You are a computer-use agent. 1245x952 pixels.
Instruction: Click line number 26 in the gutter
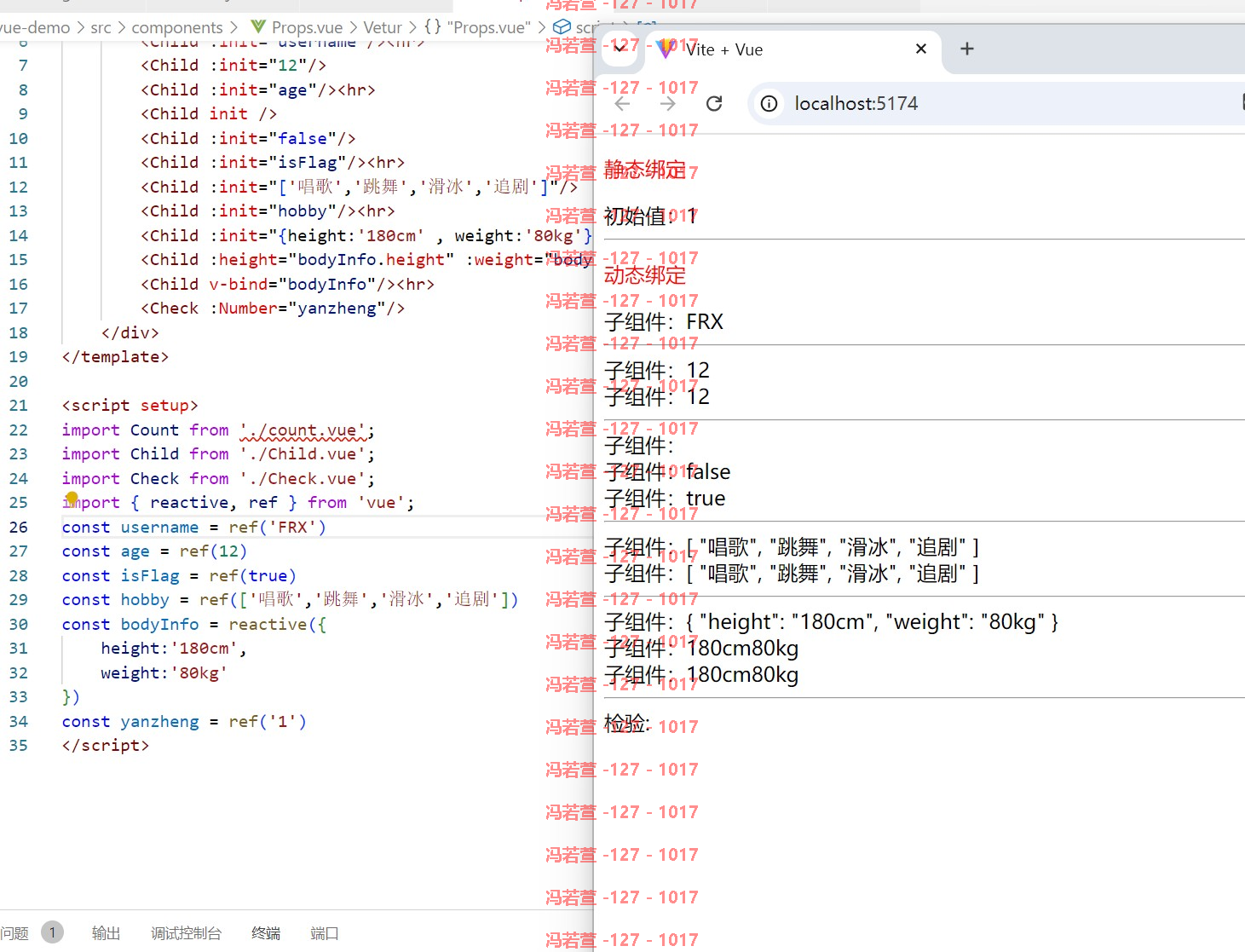click(18, 527)
